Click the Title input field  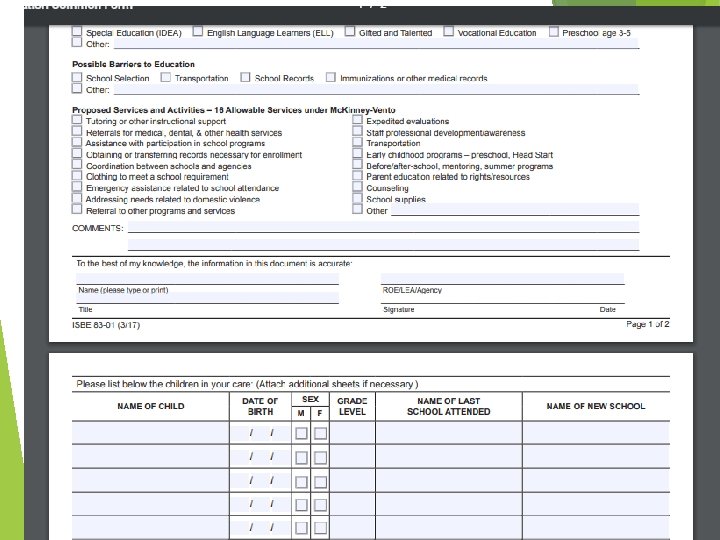(208, 298)
